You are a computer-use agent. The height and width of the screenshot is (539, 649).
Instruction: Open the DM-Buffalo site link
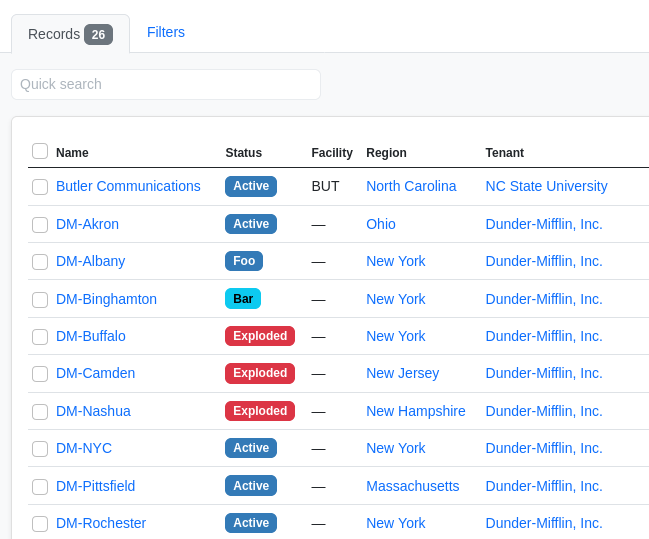(91, 336)
